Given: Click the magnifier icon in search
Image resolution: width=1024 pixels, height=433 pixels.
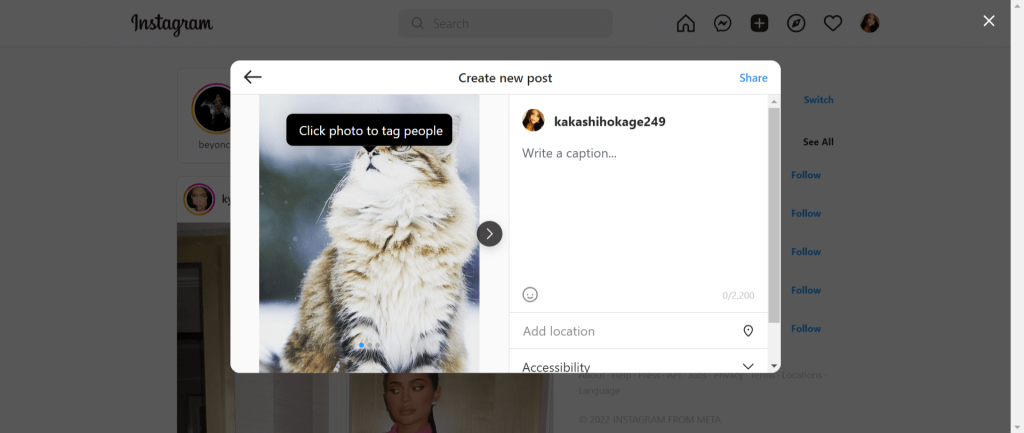Looking at the screenshot, I should coord(417,24).
